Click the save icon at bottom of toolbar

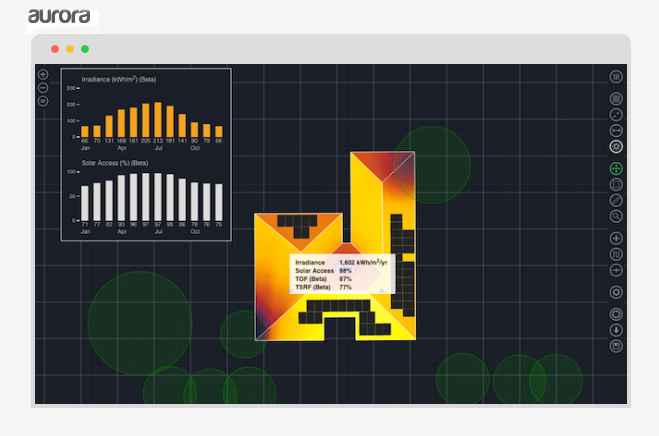click(616, 346)
